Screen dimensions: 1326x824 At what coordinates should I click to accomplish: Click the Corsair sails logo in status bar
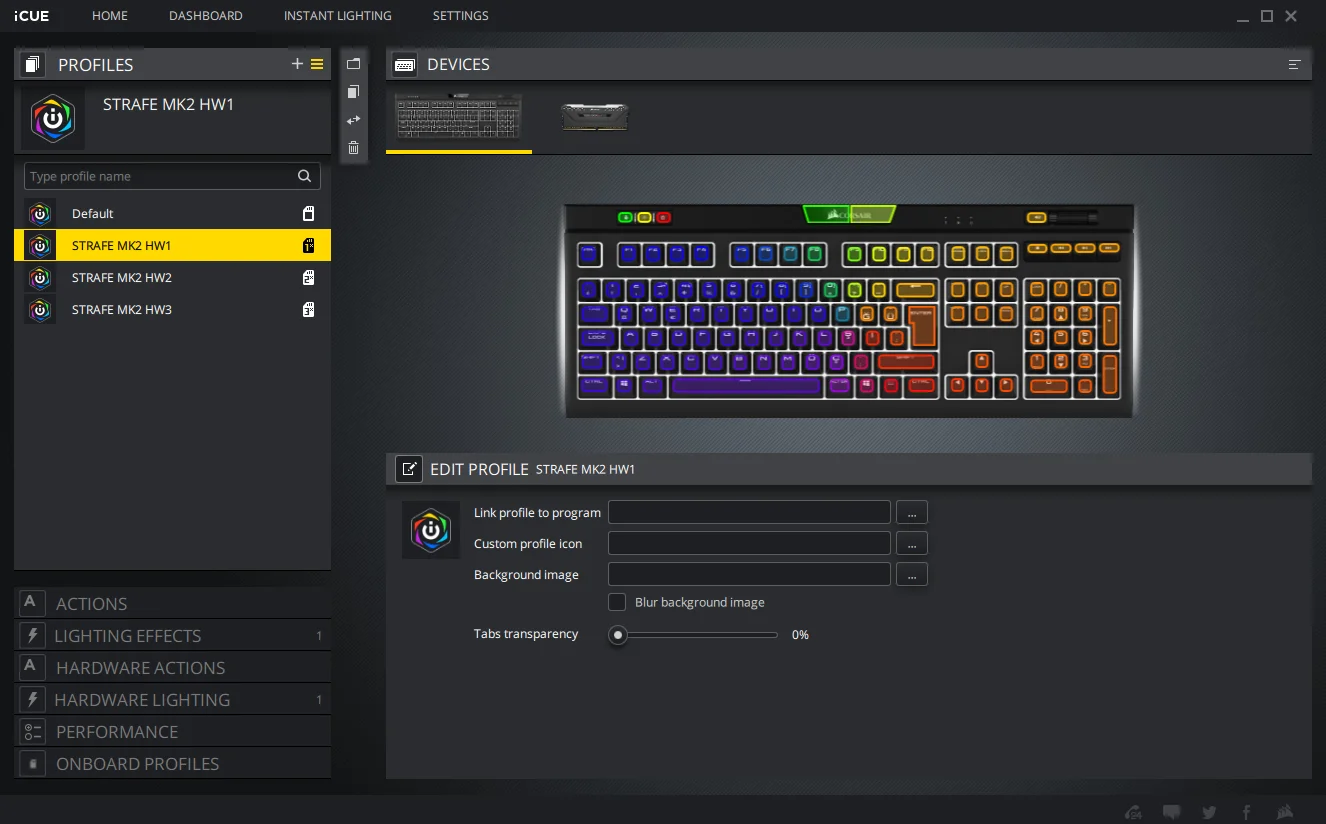[1285, 812]
